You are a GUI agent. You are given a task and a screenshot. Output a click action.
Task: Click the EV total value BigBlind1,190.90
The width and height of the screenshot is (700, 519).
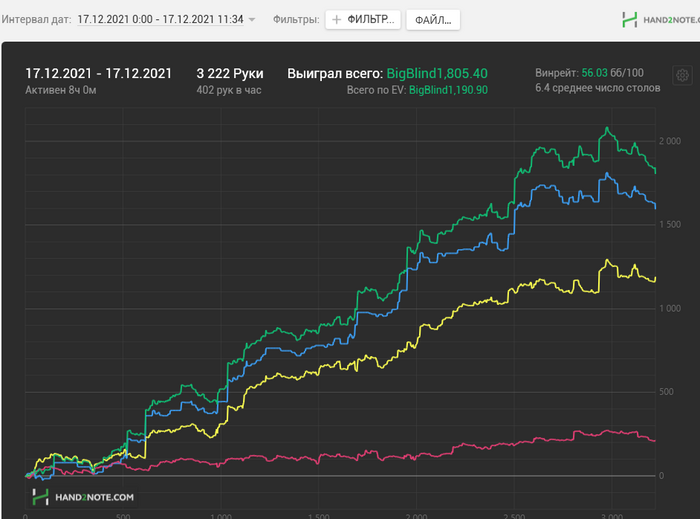448,90
